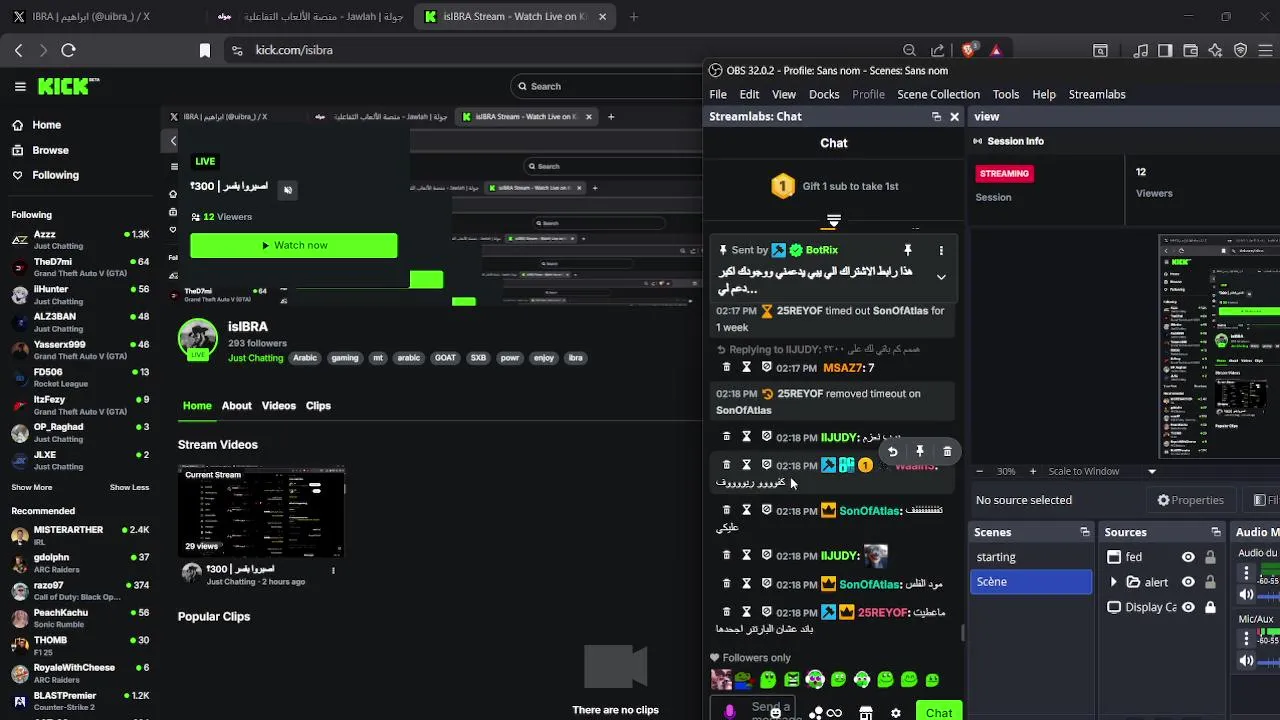This screenshot has width=1280, height=720.
Task: Switch to About tab on isIBRA channel
Action: (236, 405)
